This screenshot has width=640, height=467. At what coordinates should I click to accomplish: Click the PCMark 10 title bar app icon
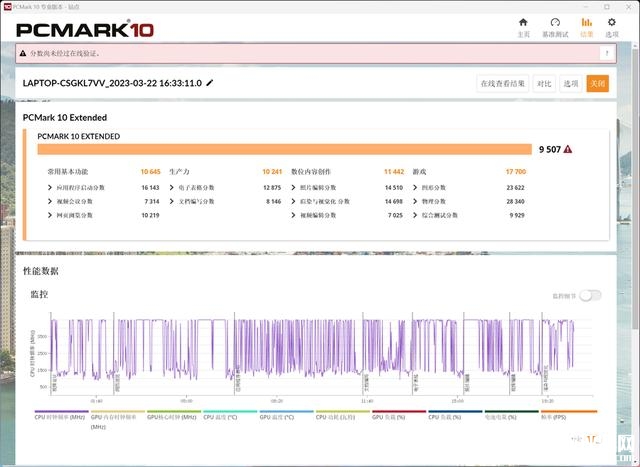click(x=7, y=7)
